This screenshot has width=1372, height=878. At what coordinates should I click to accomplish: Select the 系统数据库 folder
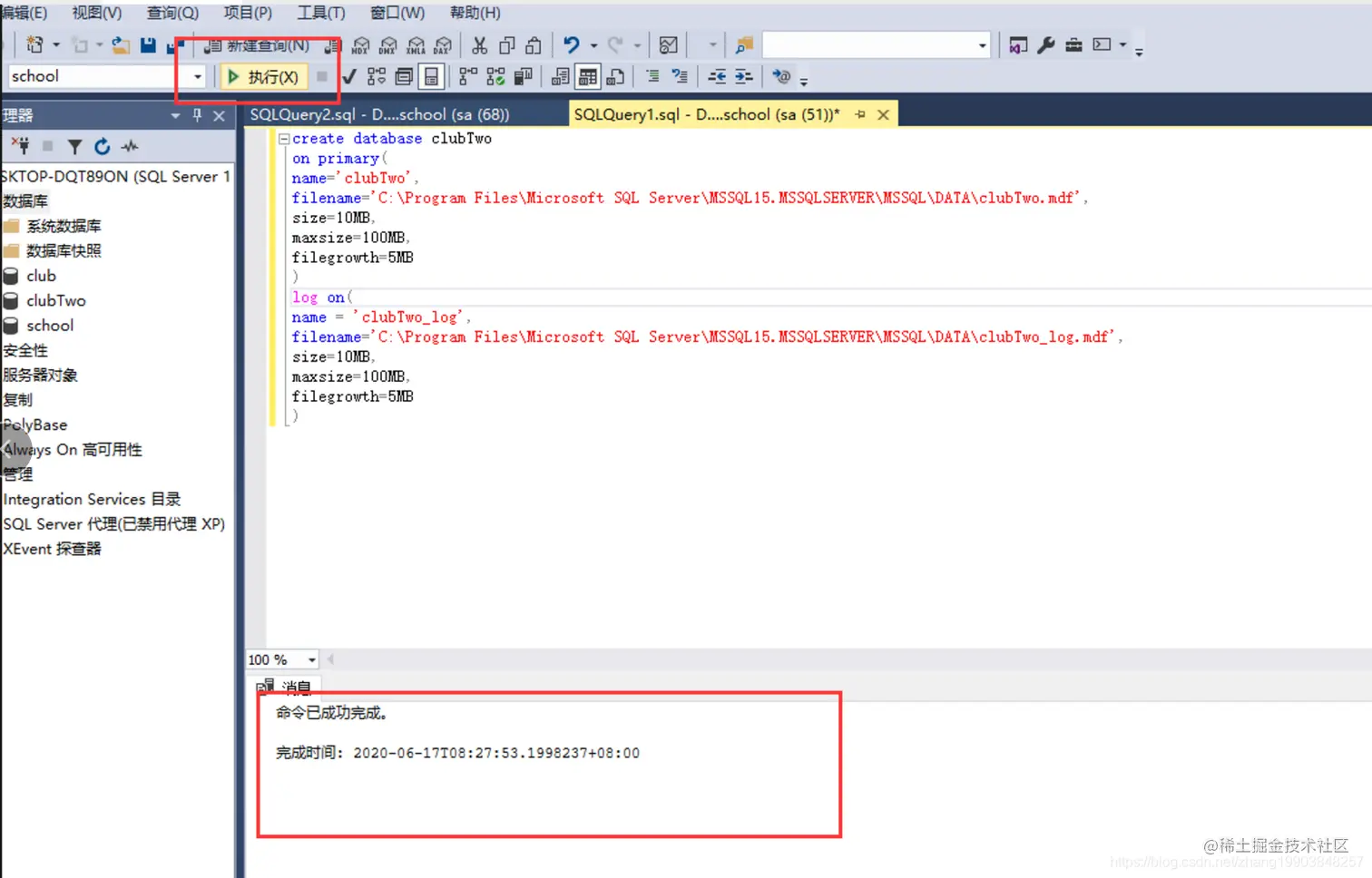(63, 226)
